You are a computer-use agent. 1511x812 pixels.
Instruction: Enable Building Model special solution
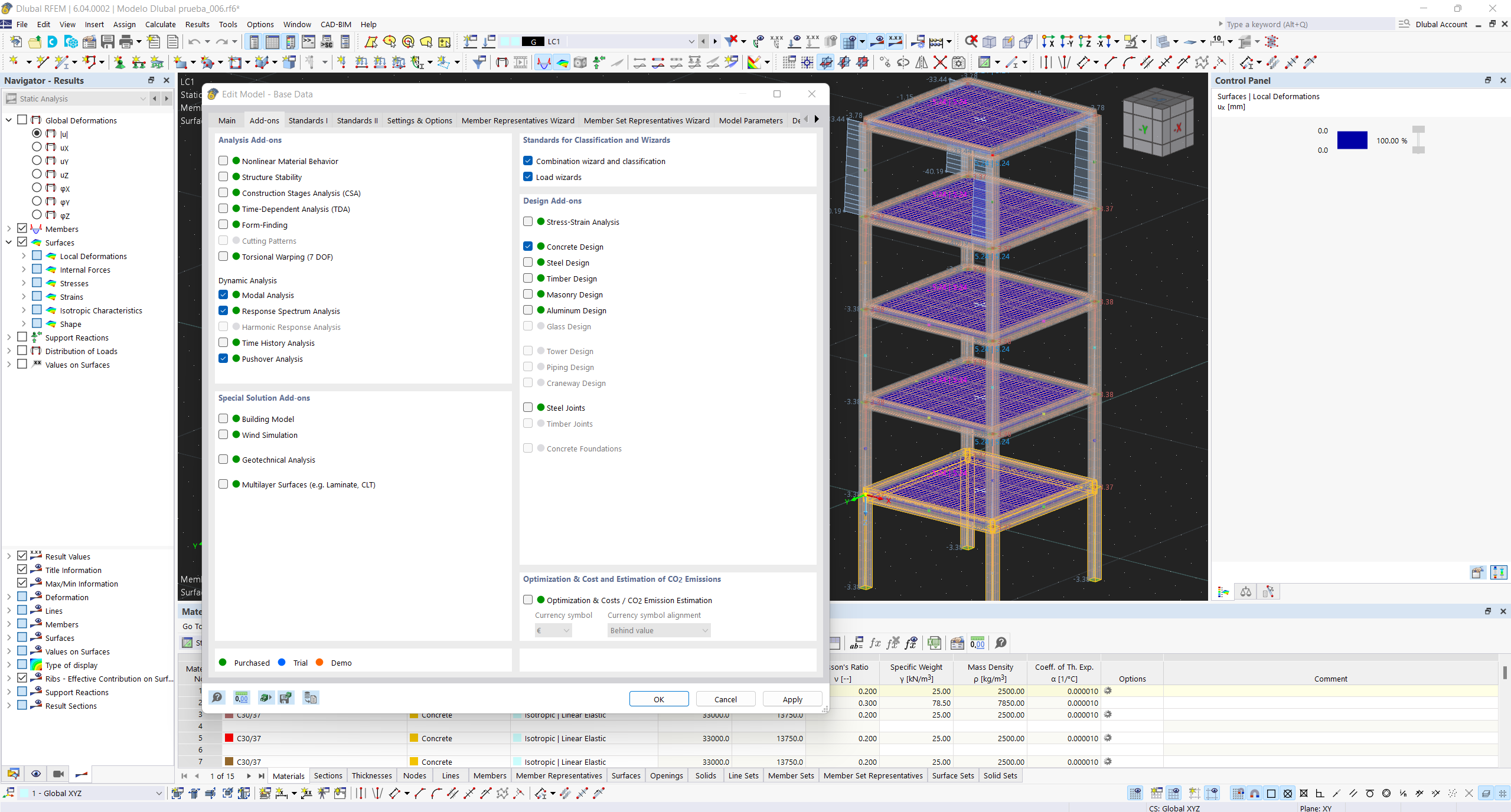point(223,418)
